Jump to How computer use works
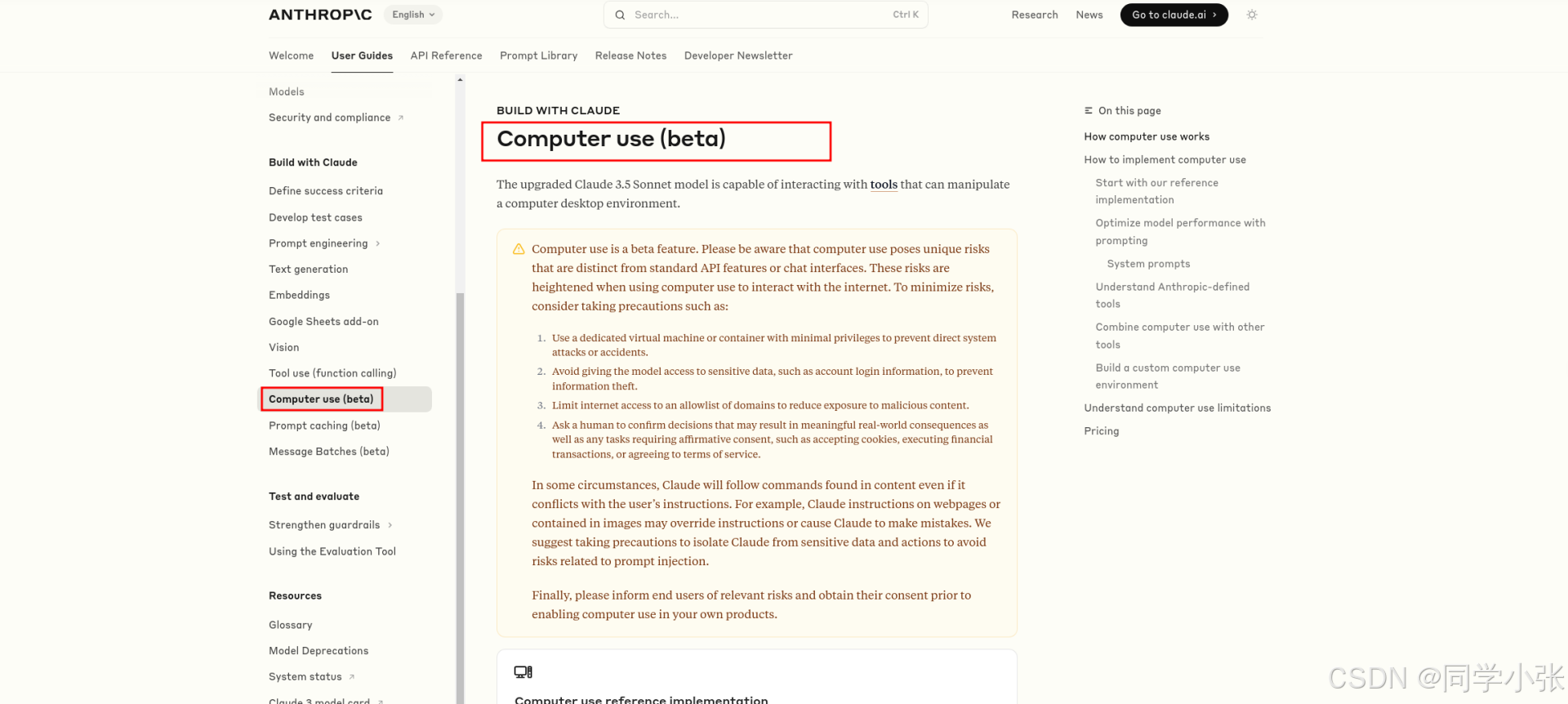The height and width of the screenshot is (704, 1568). click(x=1147, y=136)
